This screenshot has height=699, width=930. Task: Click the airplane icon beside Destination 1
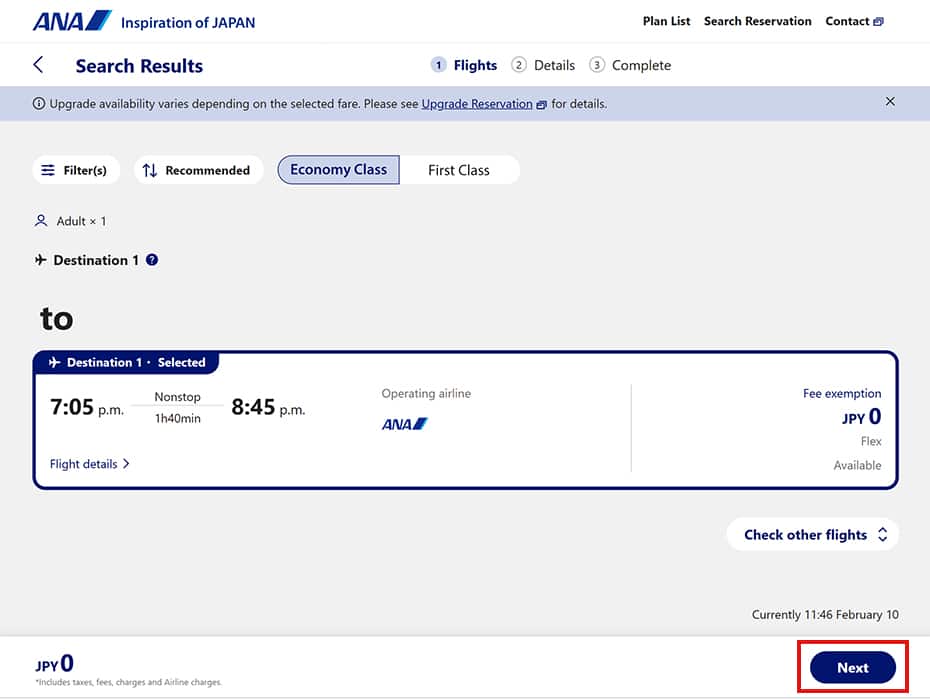click(40, 260)
